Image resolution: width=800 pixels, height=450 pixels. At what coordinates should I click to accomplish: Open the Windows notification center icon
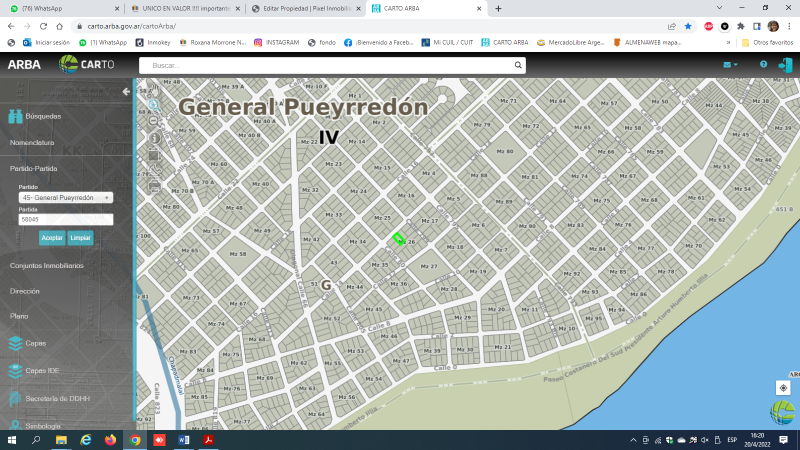[x=784, y=440]
